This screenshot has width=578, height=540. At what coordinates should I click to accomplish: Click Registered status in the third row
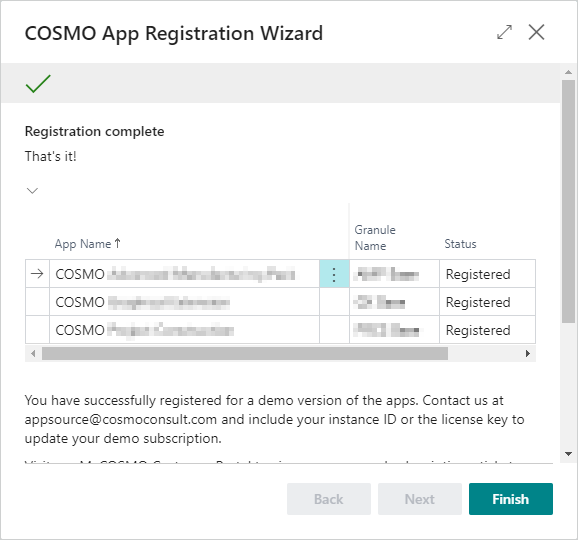pyautogui.click(x=487, y=330)
